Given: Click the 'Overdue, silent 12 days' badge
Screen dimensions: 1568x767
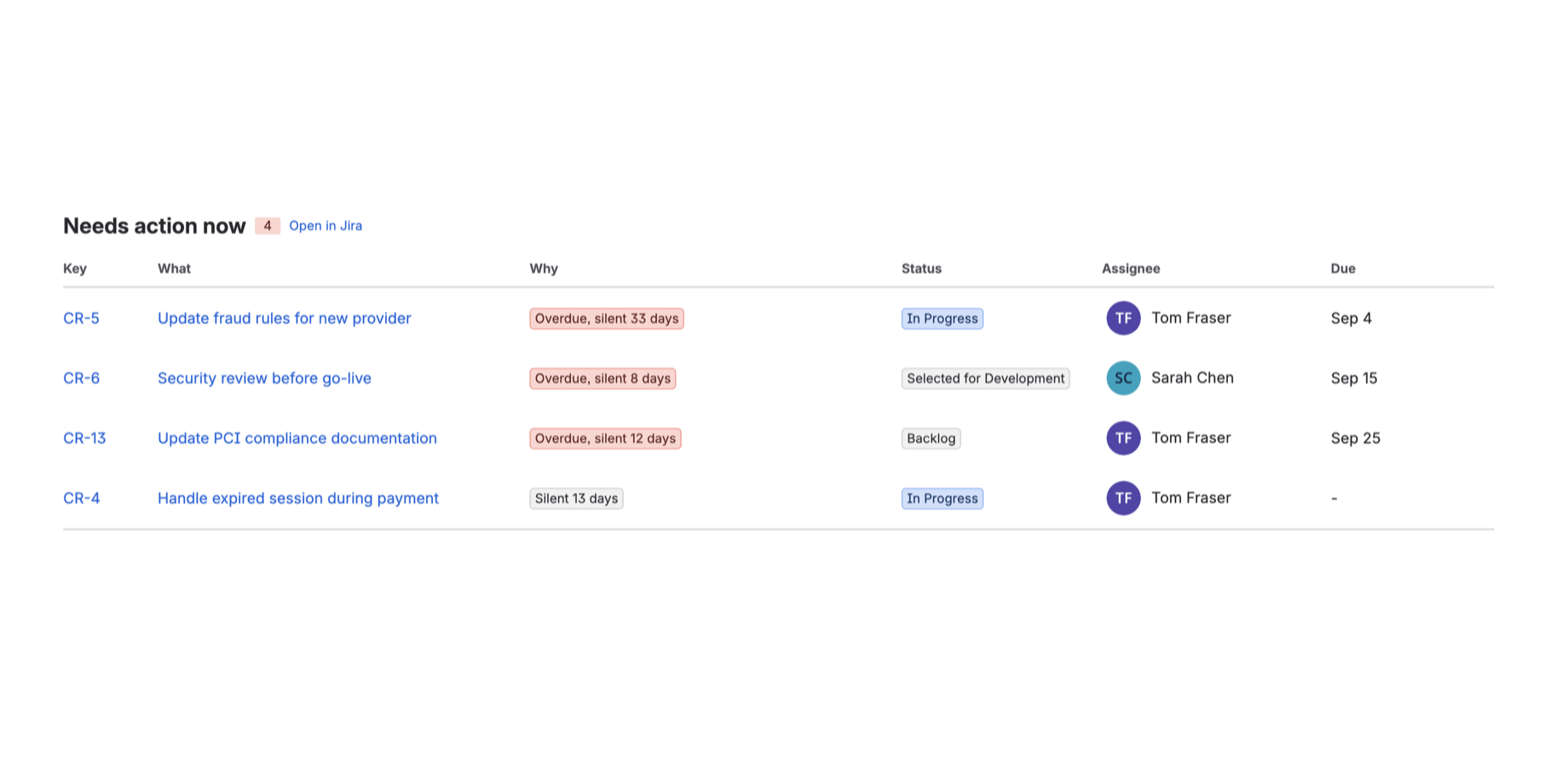Looking at the screenshot, I should (x=605, y=438).
